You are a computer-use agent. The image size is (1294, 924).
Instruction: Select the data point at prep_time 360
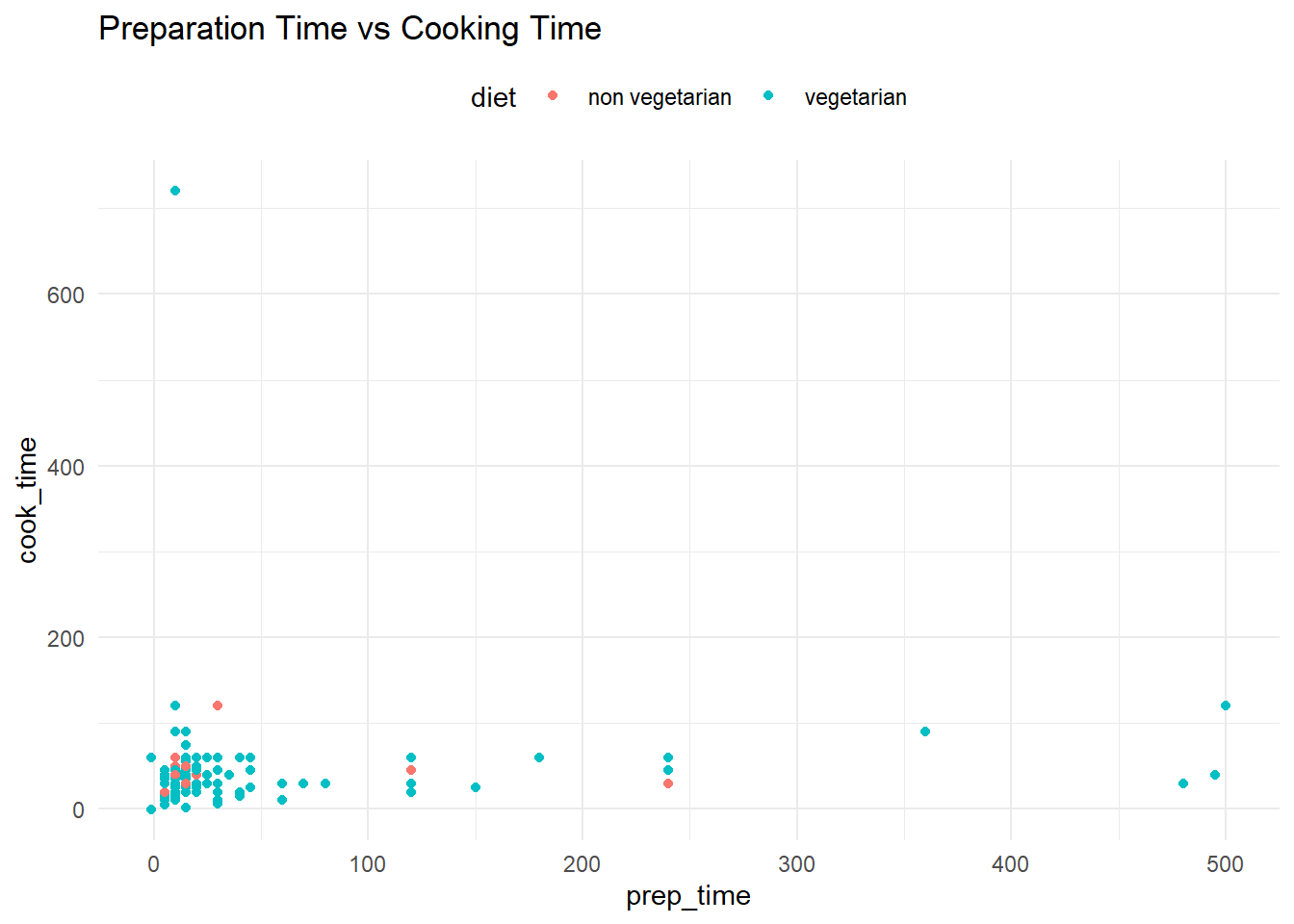tap(925, 731)
